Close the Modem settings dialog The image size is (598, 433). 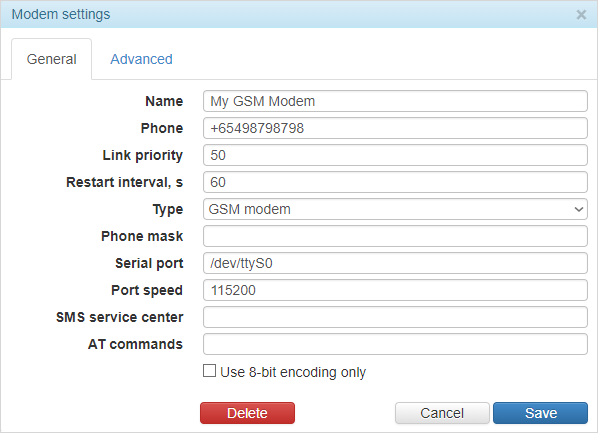[581, 15]
